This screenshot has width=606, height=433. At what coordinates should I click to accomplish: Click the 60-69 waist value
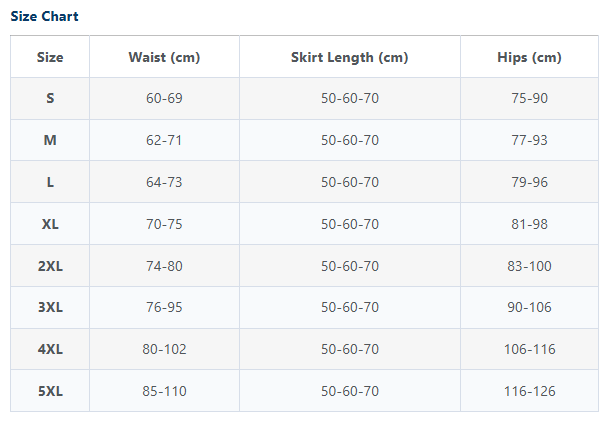[x=164, y=98]
